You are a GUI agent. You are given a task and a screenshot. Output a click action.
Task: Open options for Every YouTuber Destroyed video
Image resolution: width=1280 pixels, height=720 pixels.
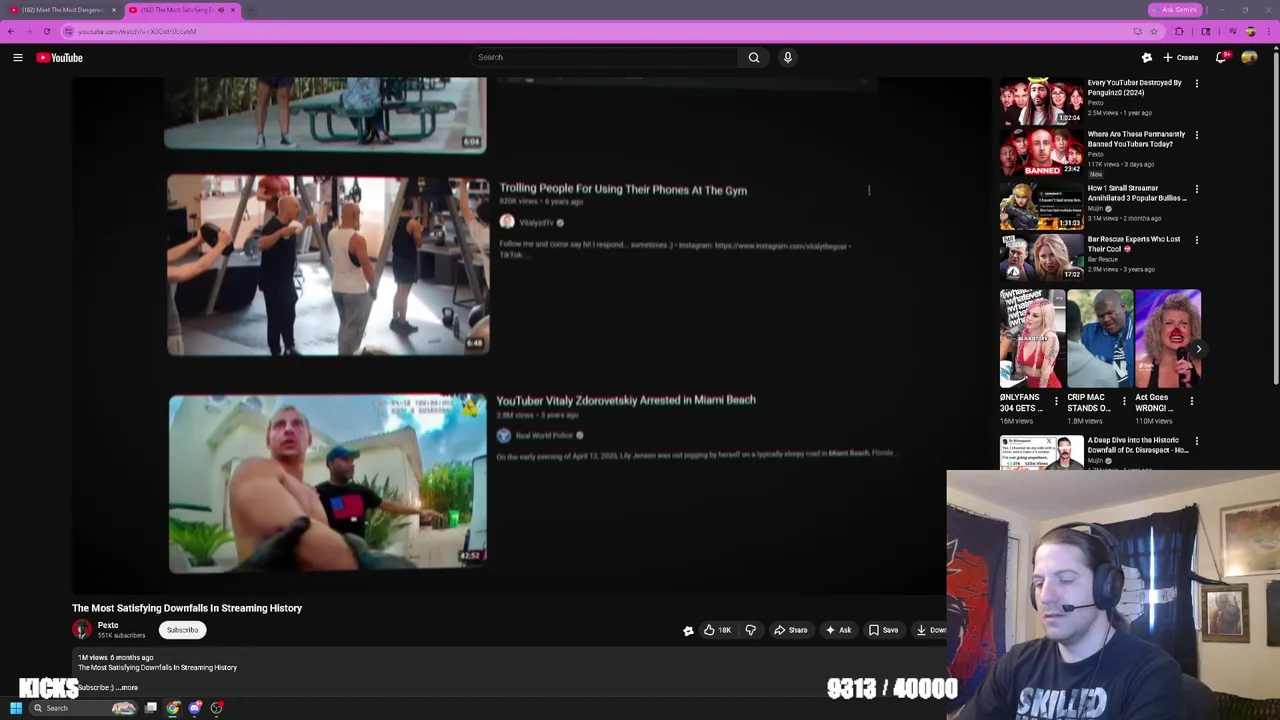click(x=1196, y=84)
